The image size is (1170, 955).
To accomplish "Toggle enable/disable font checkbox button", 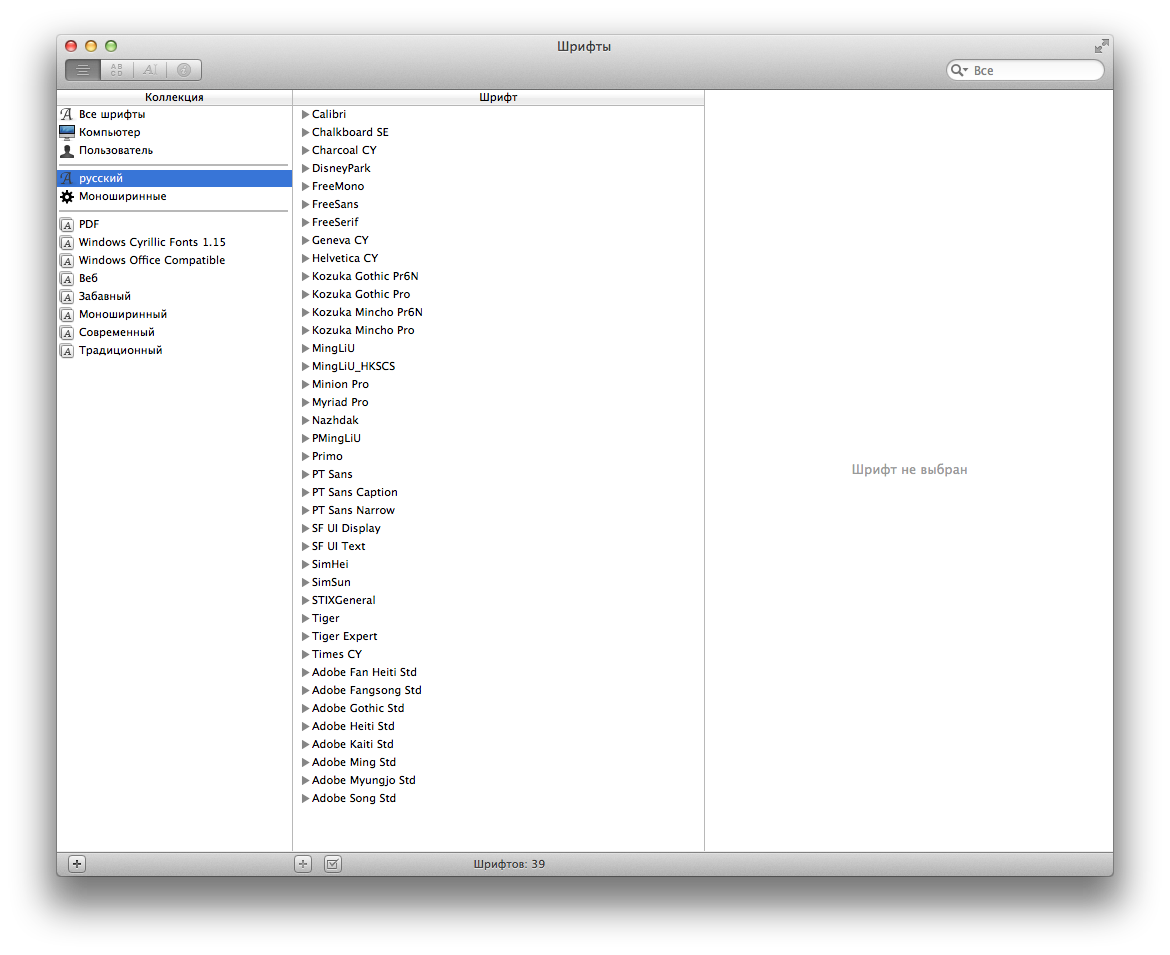I will pyautogui.click(x=333, y=864).
